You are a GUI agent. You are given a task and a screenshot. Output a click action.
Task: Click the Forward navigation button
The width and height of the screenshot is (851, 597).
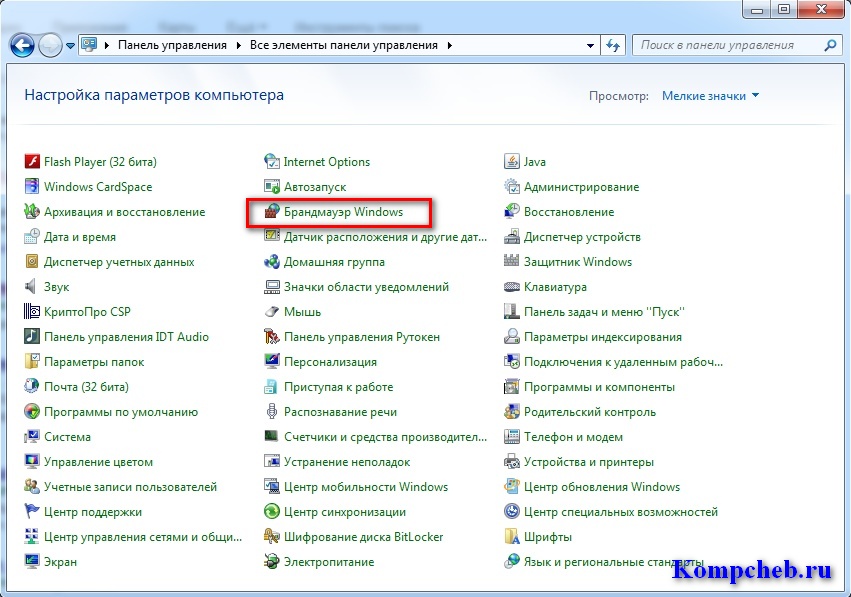tap(50, 46)
